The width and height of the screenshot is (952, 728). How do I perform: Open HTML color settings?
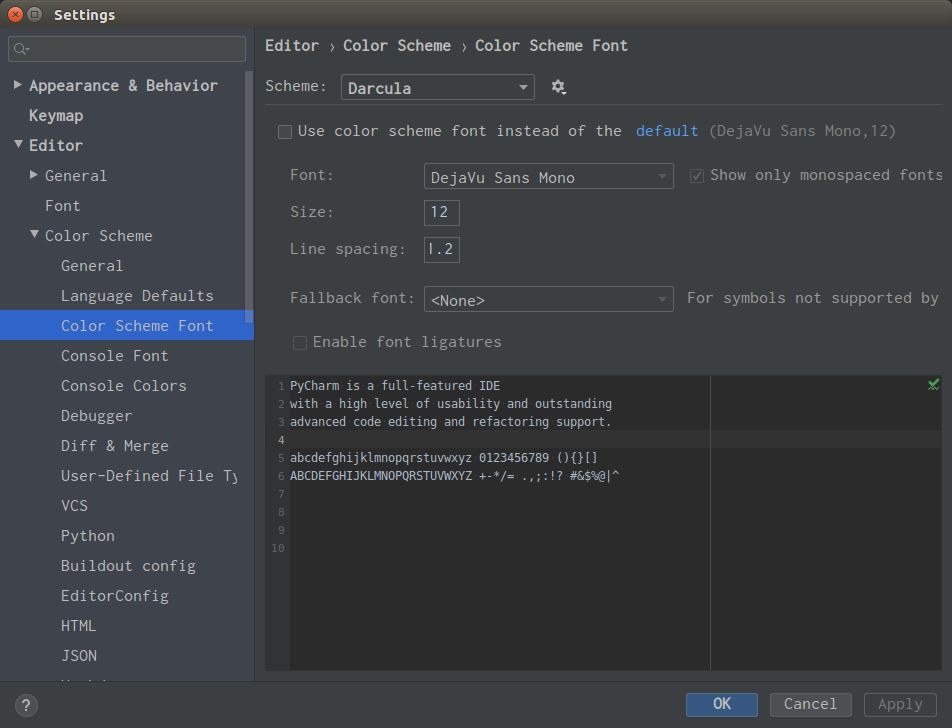click(x=78, y=626)
